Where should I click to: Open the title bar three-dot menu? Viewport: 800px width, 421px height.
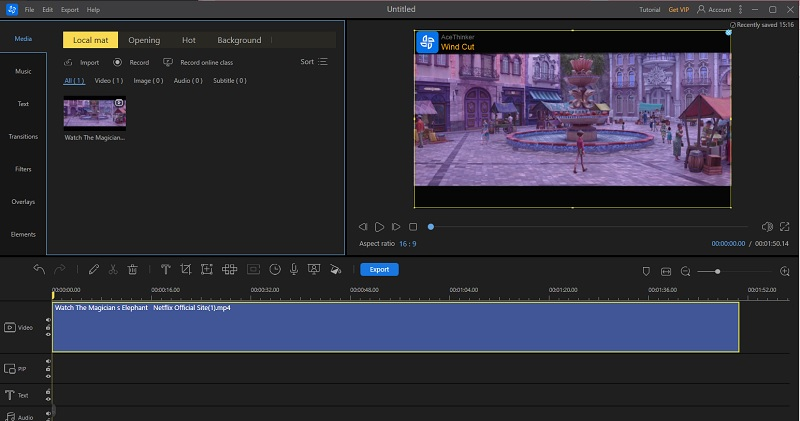[740, 9]
